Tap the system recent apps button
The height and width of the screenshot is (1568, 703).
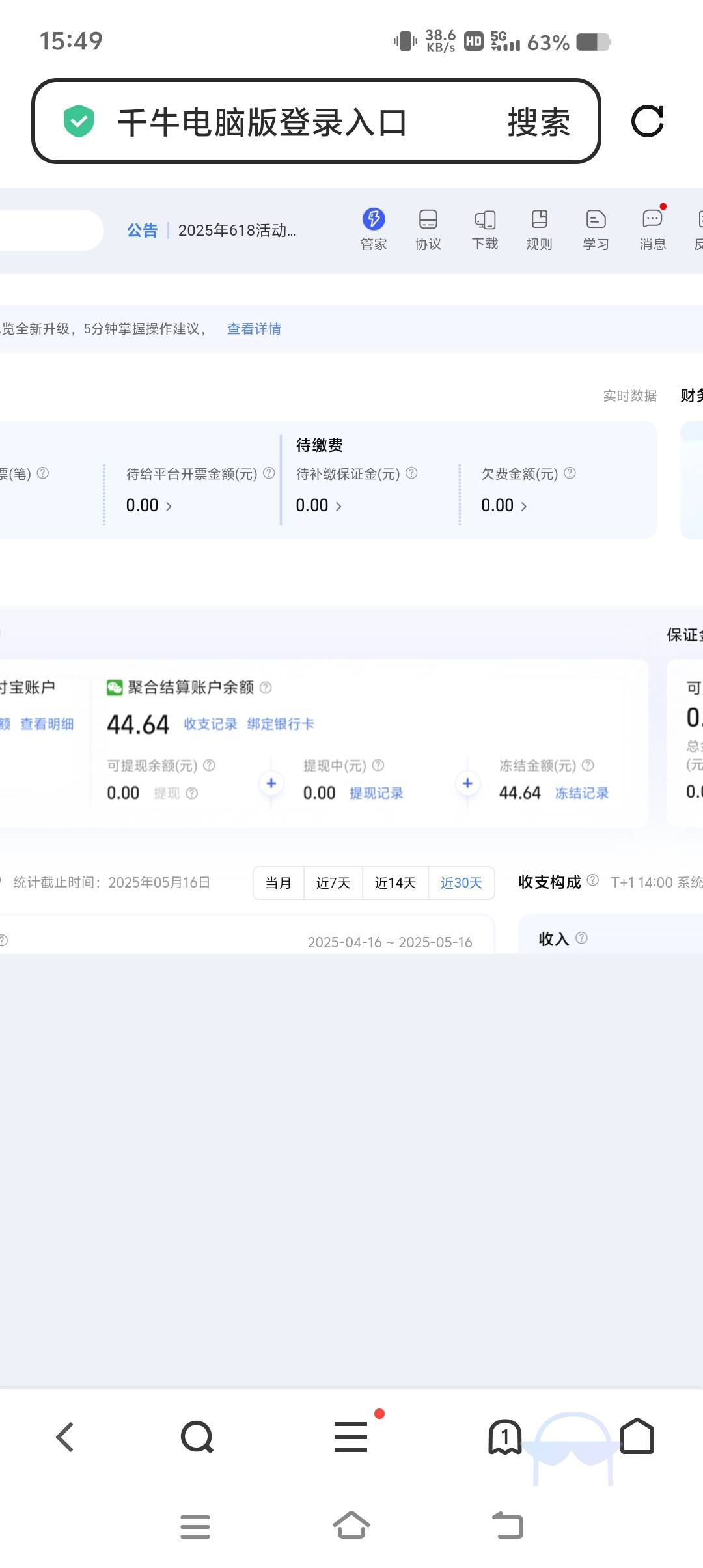[195, 1526]
